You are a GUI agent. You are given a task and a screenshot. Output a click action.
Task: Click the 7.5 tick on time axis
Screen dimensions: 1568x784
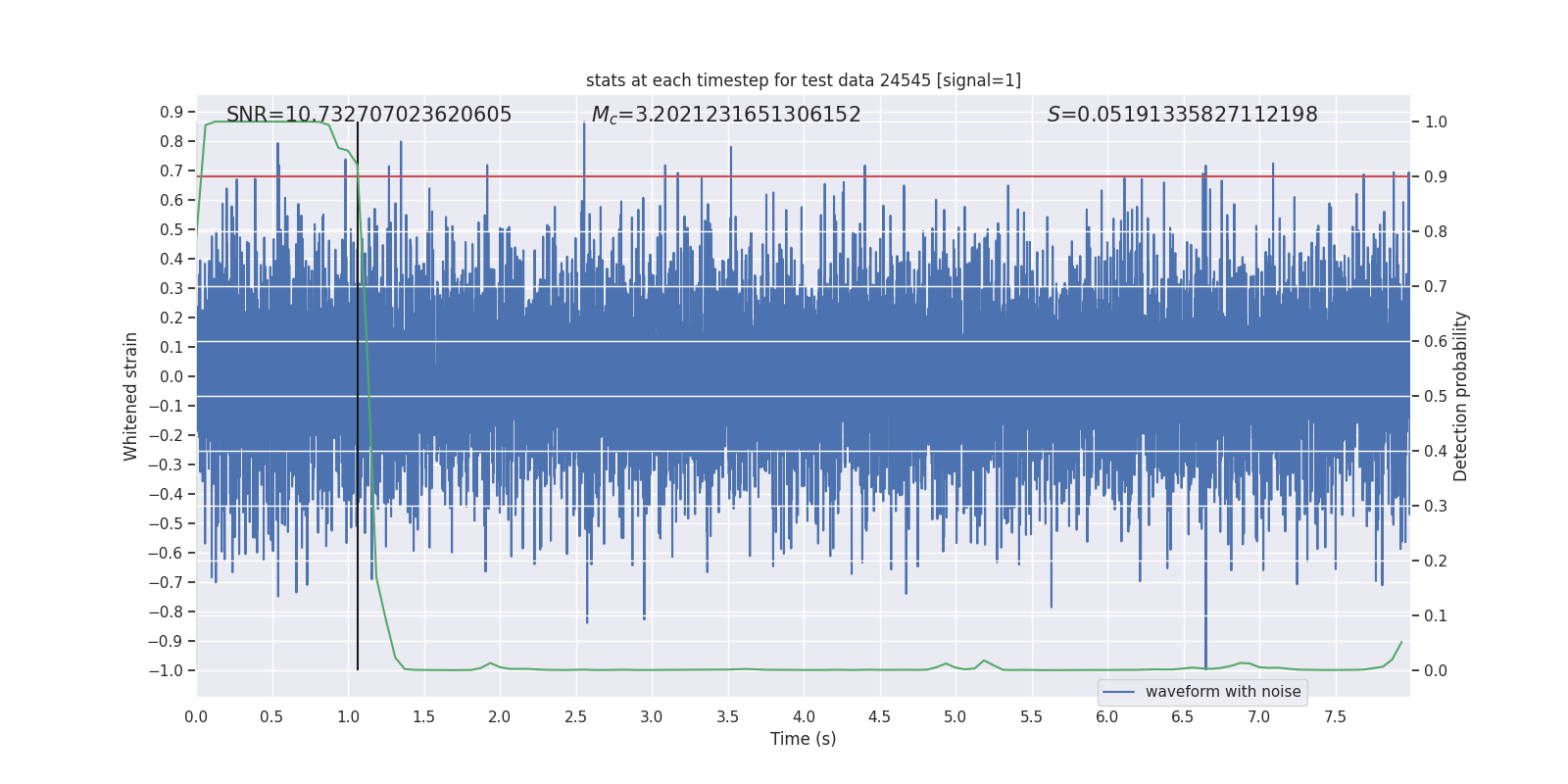(x=1335, y=716)
